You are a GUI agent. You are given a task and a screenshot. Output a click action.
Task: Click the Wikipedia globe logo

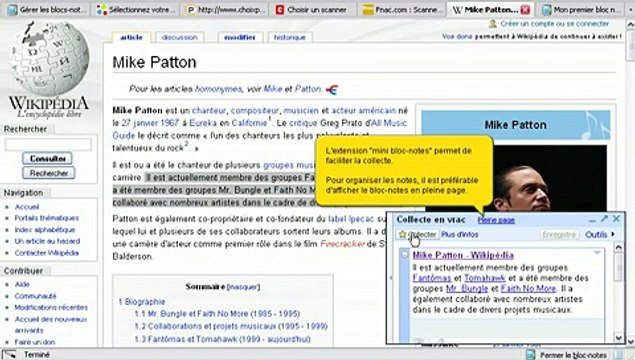[49, 59]
